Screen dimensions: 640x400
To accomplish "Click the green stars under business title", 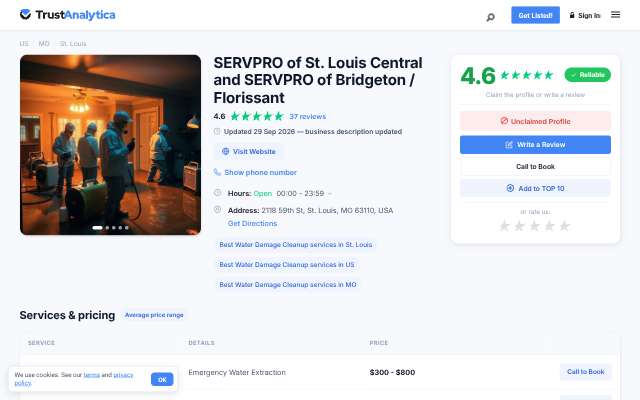I will [x=257, y=116].
